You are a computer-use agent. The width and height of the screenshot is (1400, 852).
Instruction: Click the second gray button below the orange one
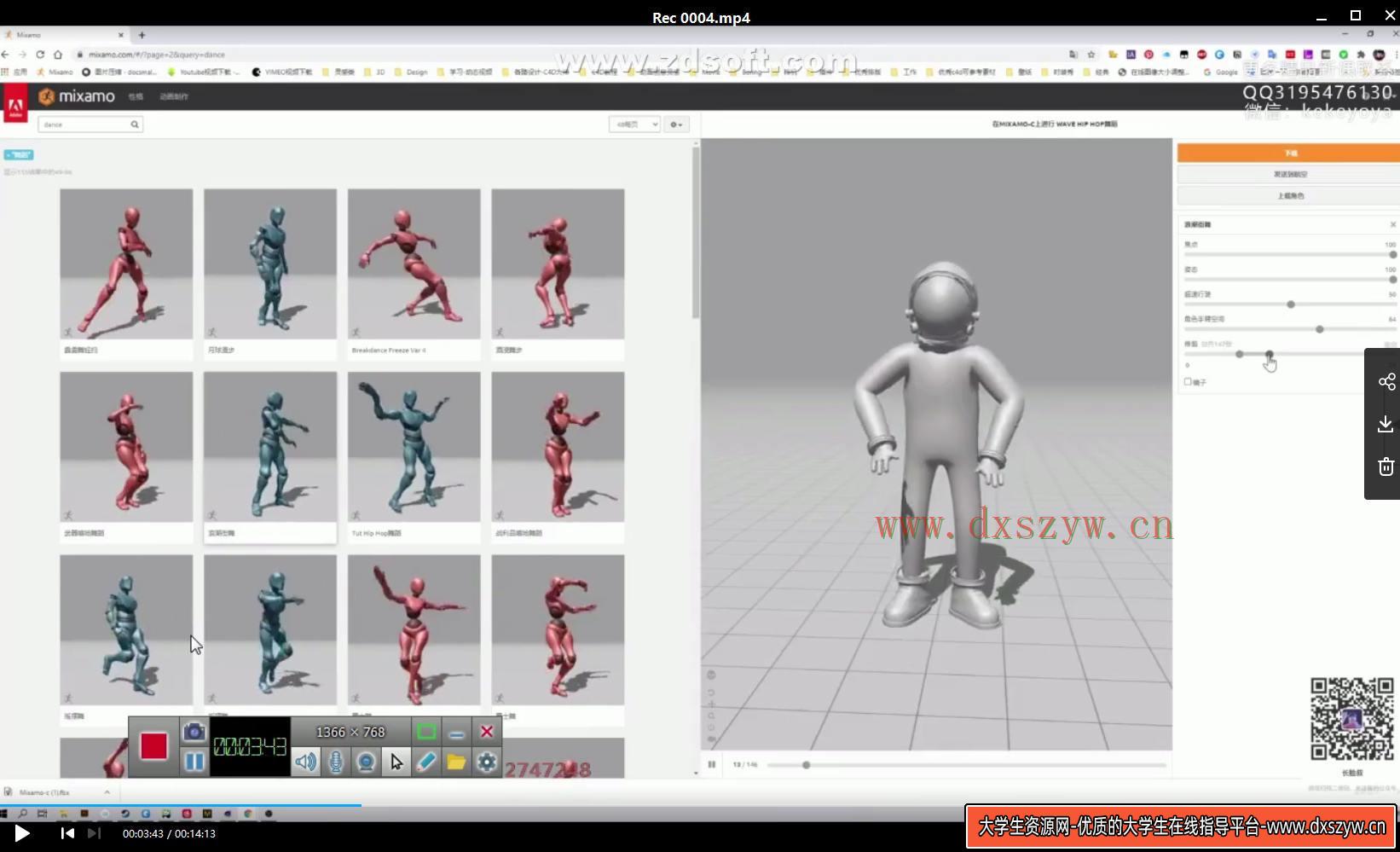point(1288,174)
